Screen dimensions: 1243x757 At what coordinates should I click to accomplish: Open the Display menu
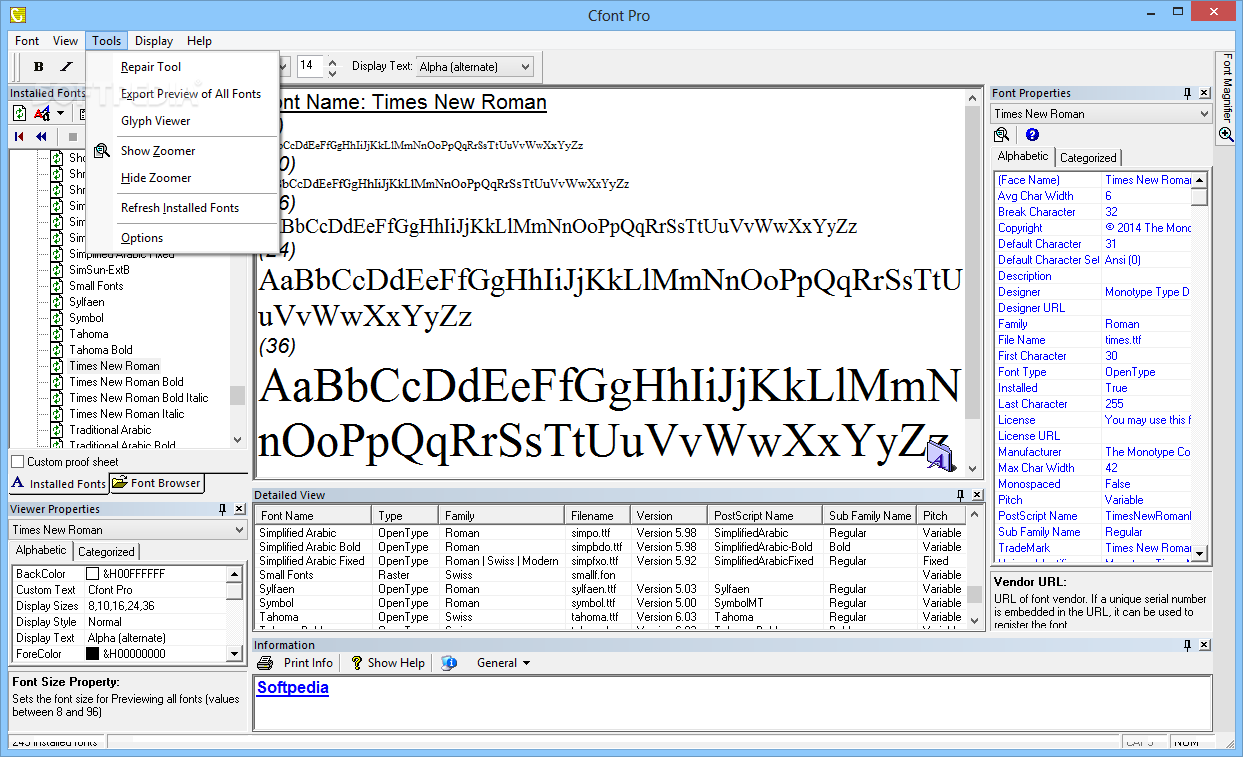pyautogui.click(x=154, y=41)
